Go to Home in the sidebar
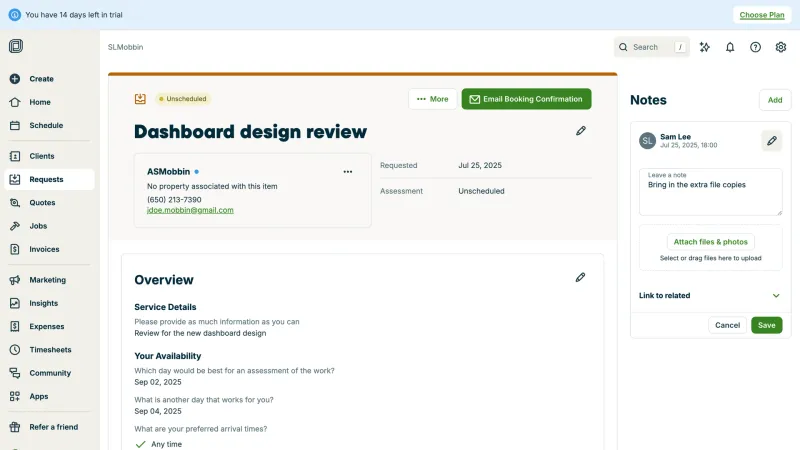Image resolution: width=800 pixels, height=450 pixels. tap(49, 102)
